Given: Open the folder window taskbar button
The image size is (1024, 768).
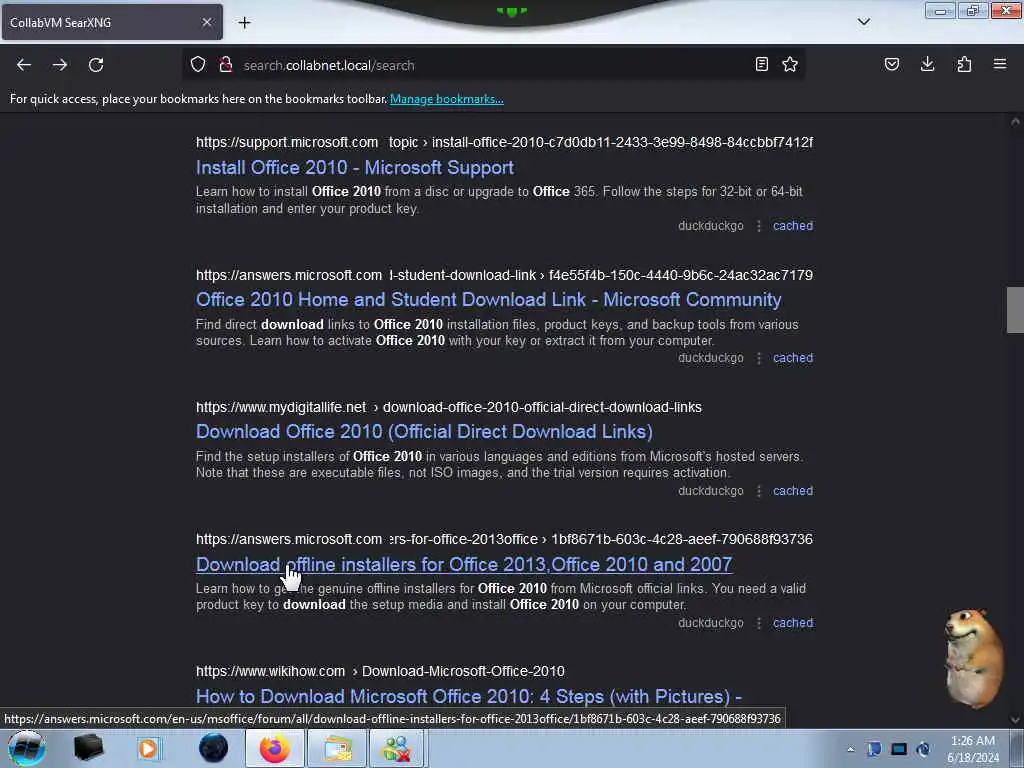Looking at the screenshot, I should pyautogui.click(x=336, y=748).
